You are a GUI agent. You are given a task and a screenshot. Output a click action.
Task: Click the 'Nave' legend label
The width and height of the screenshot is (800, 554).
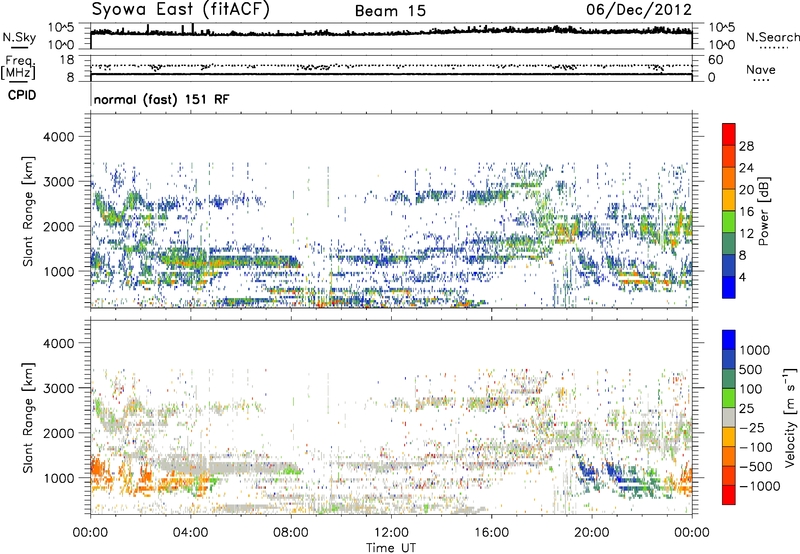761,69
